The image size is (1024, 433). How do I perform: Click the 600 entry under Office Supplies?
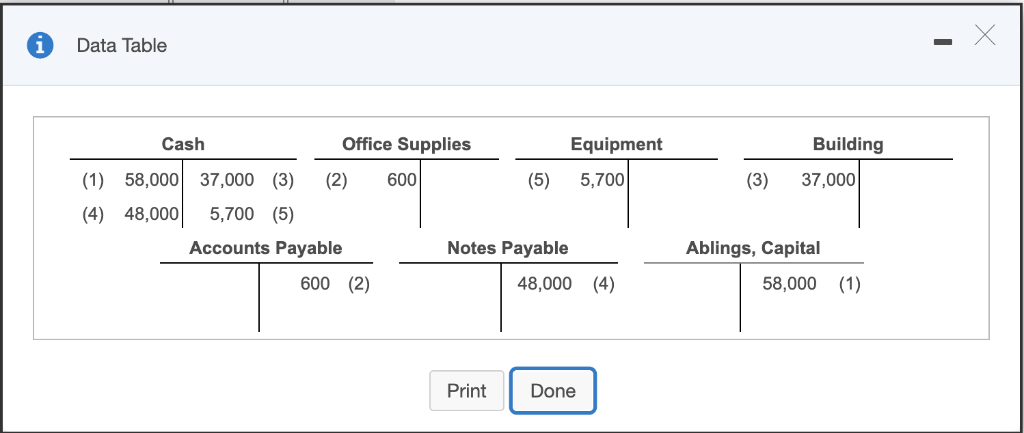(x=402, y=180)
